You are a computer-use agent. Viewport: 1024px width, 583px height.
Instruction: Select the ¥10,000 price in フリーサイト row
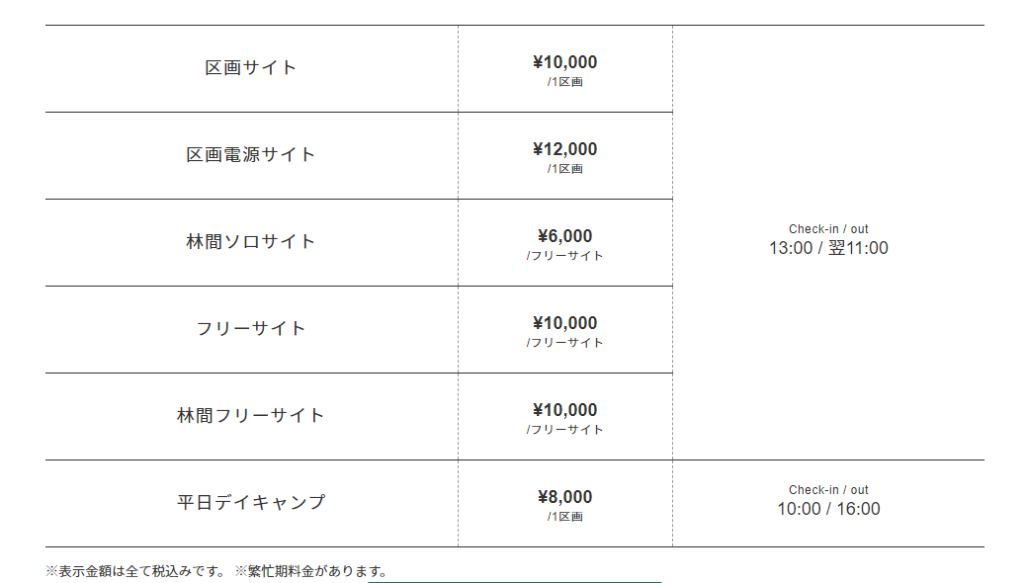565,323
